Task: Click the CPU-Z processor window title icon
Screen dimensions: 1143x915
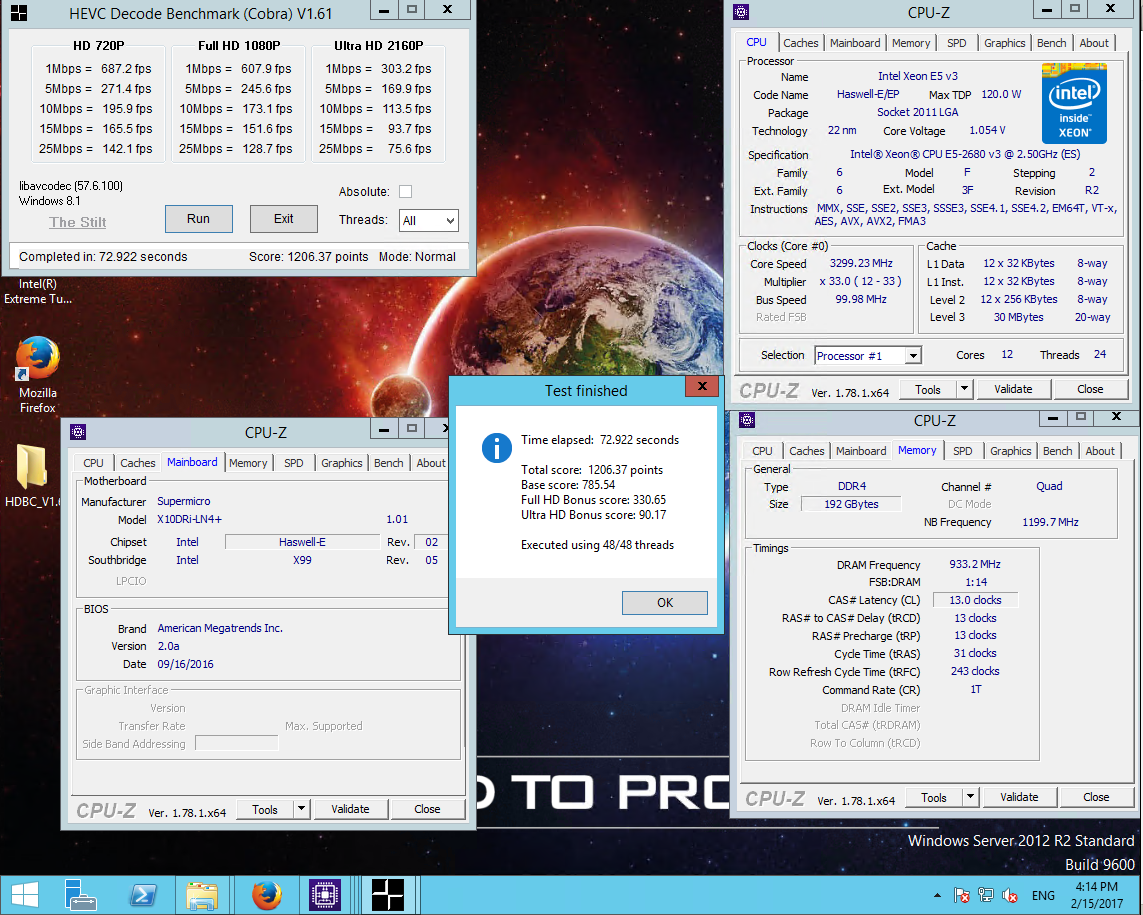Action: 741,12
